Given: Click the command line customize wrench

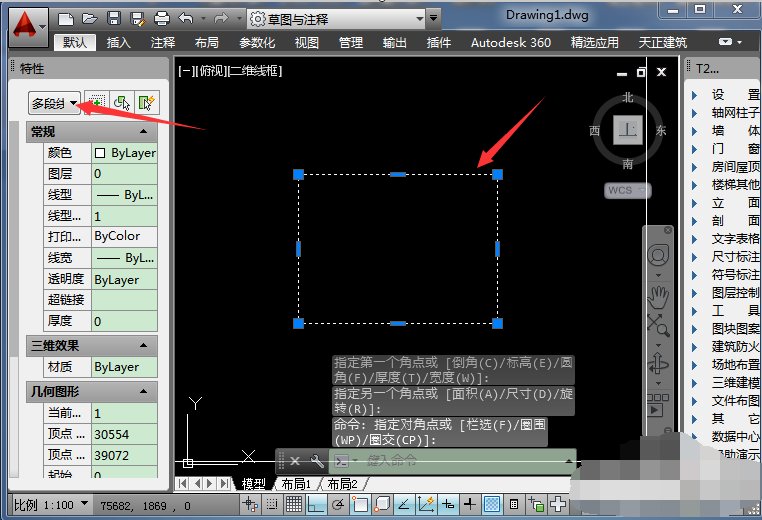Looking at the screenshot, I should coord(317,460).
